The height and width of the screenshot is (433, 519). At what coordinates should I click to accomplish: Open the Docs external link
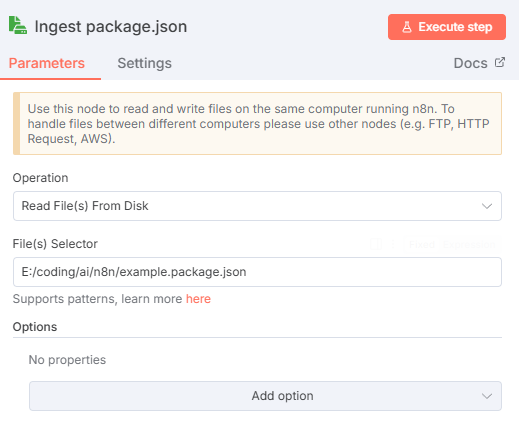point(479,63)
